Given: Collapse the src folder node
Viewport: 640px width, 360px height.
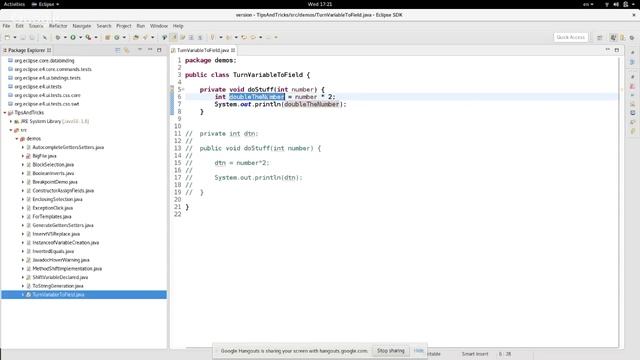Looking at the screenshot, I should pos(11,130).
